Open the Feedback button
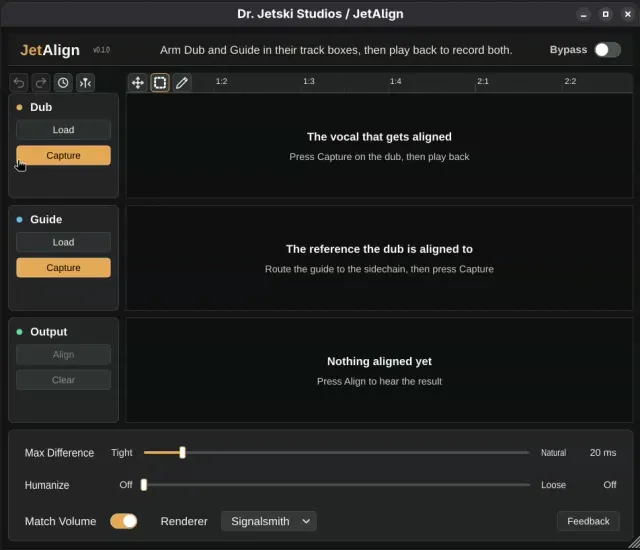Screen dimensions: 640x550 (588, 521)
